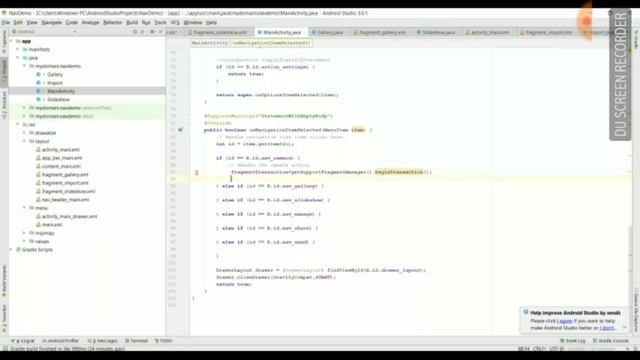Select Slideshow class in project tree
The width and height of the screenshot is (640, 360).
click(58, 100)
